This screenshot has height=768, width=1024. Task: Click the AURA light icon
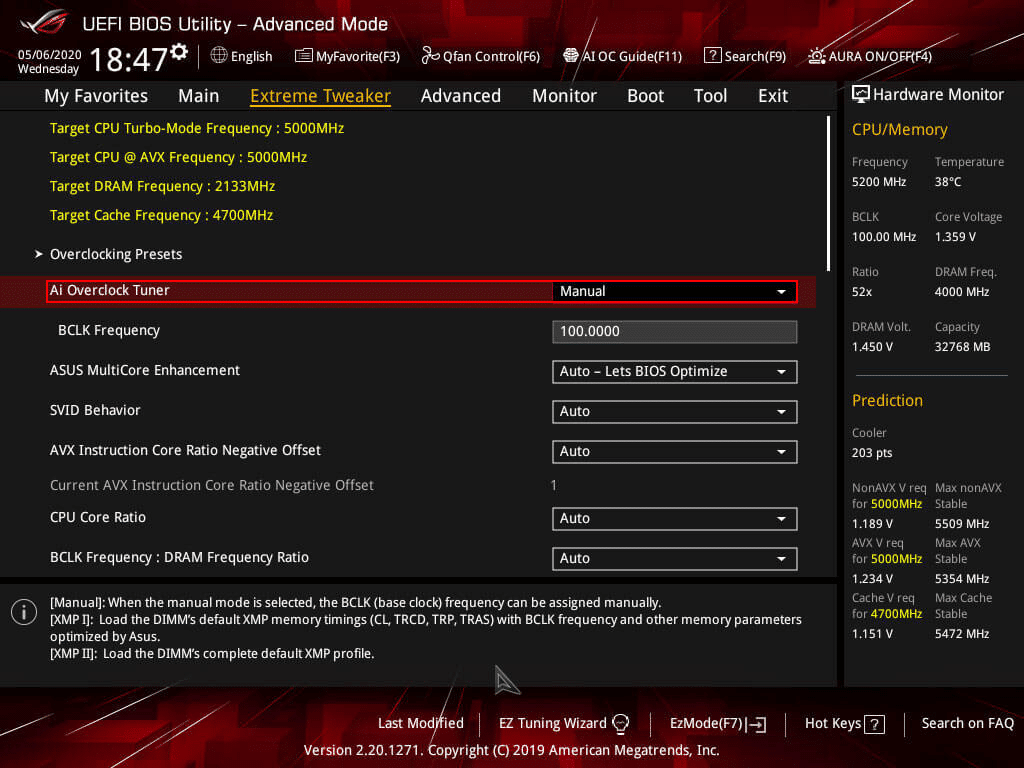pos(816,56)
